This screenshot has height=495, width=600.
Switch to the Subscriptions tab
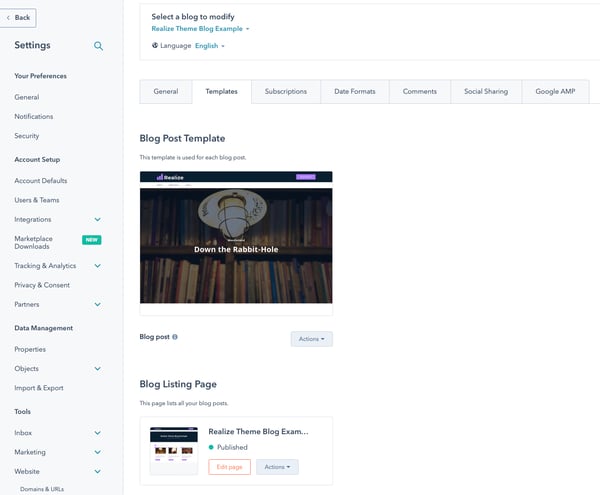tap(286, 92)
